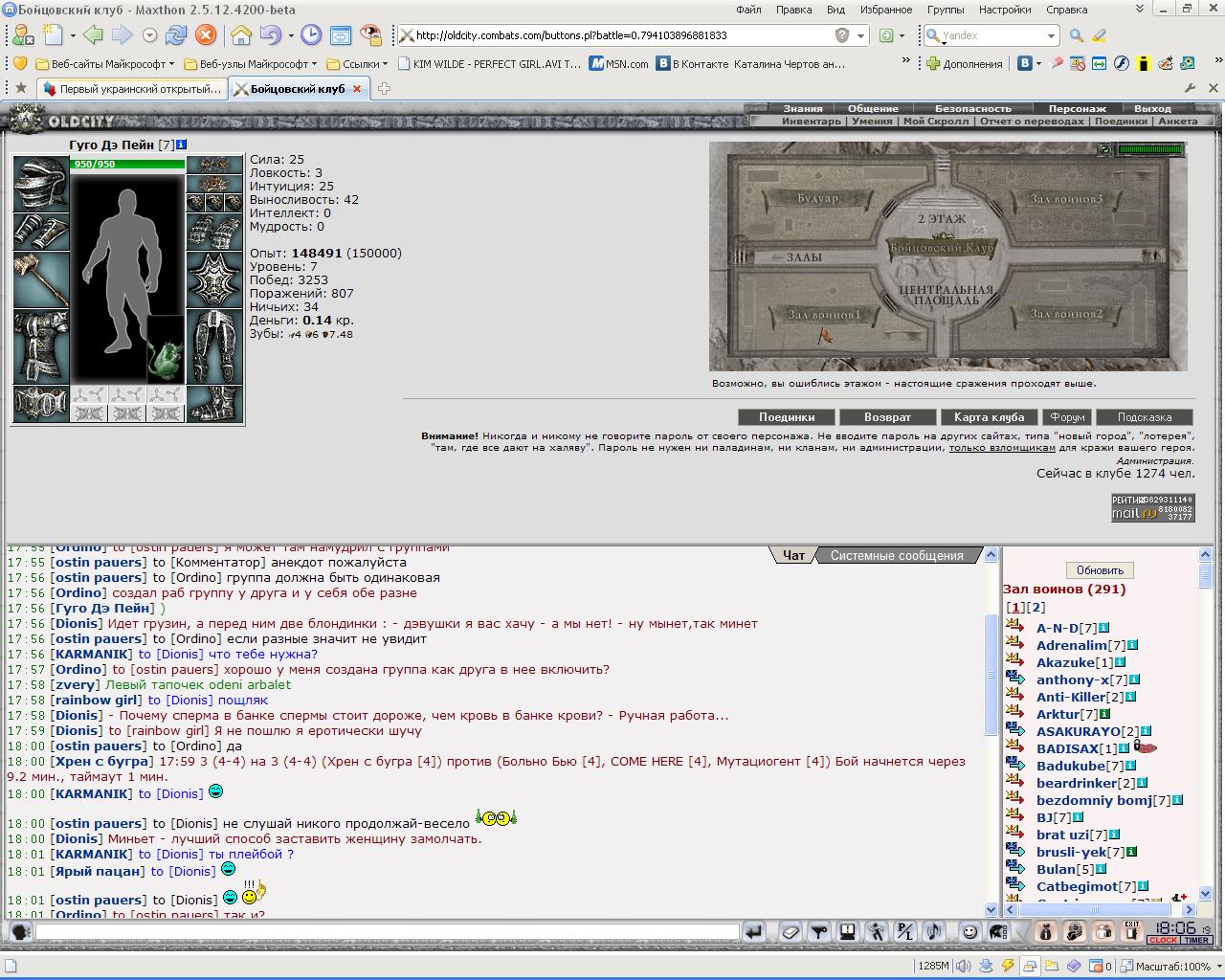This screenshot has width=1225, height=980.
Task: Click the user list horizontal scrollbar
Action: 1095,910
